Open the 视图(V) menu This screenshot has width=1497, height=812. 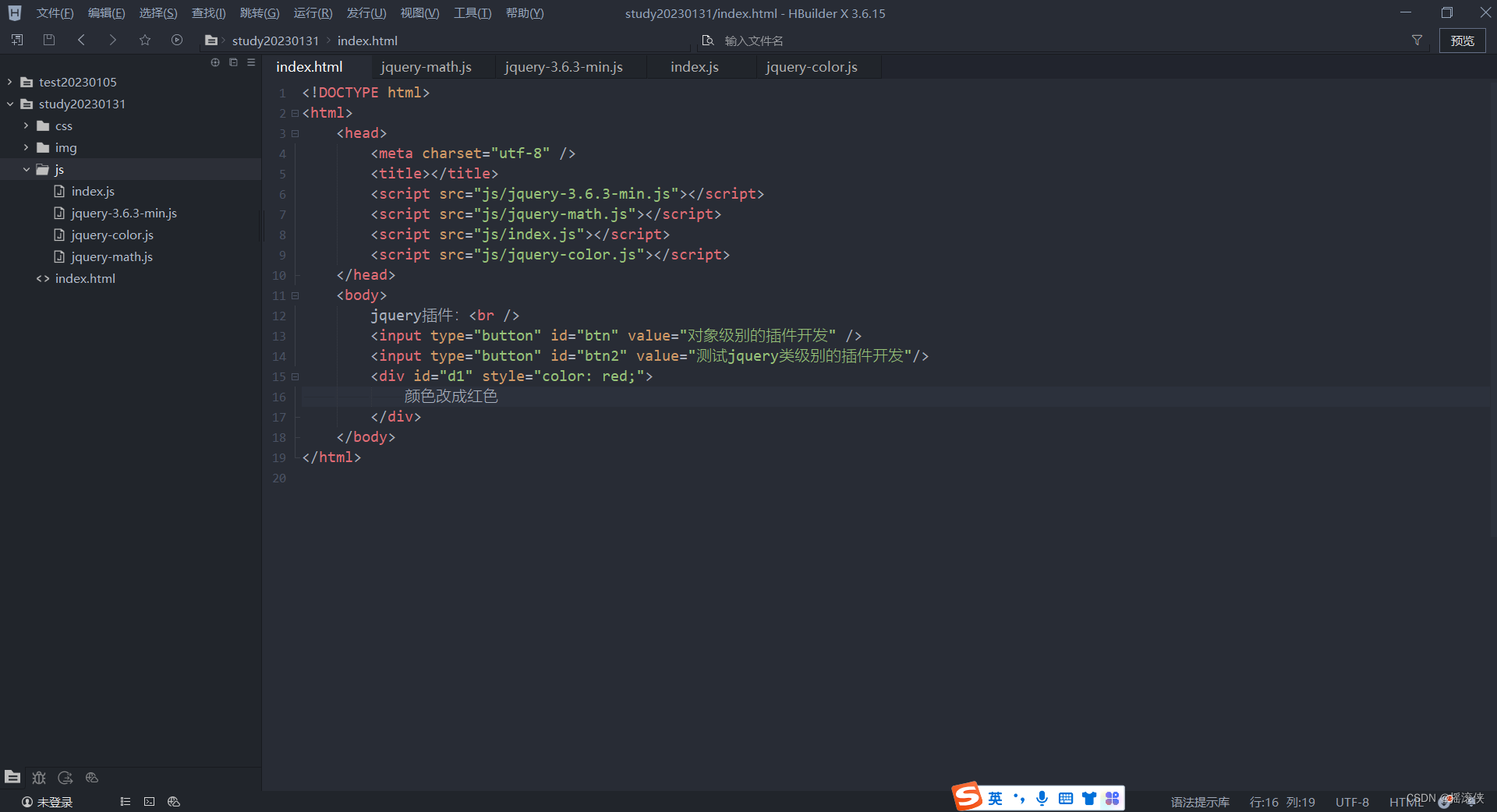(419, 13)
